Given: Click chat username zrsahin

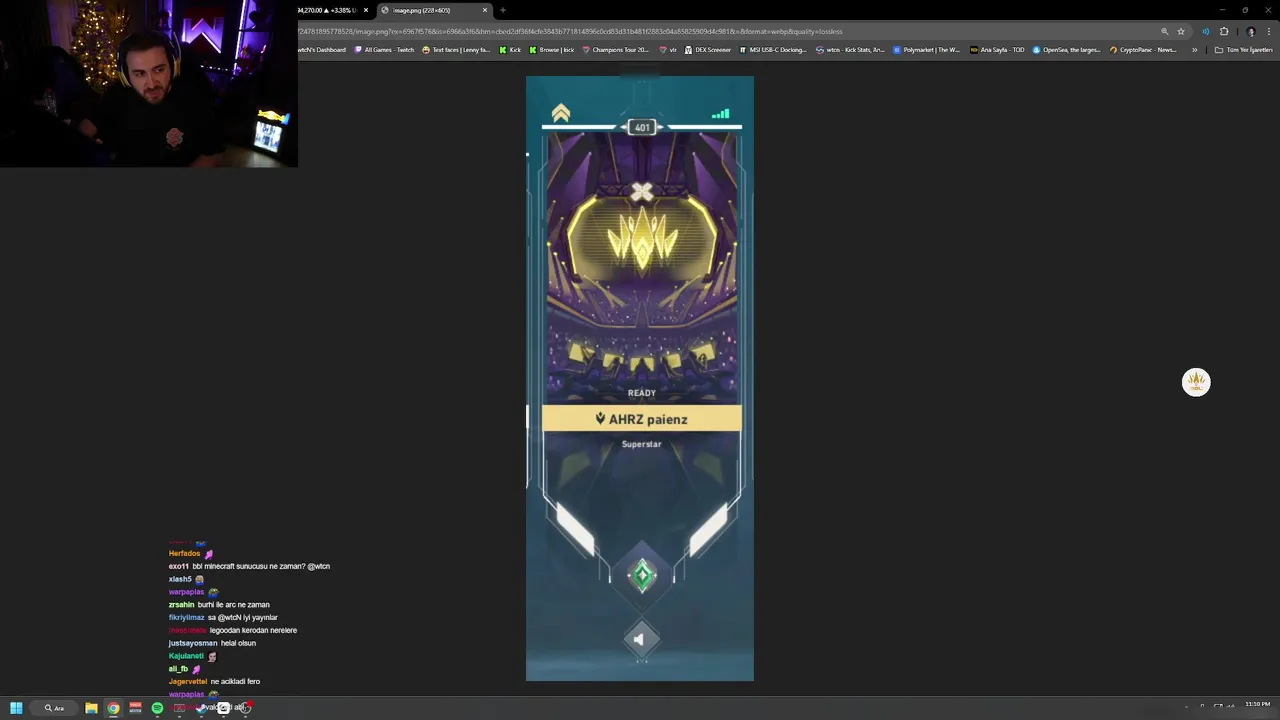Looking at the screenshot, I should (182, 605).
